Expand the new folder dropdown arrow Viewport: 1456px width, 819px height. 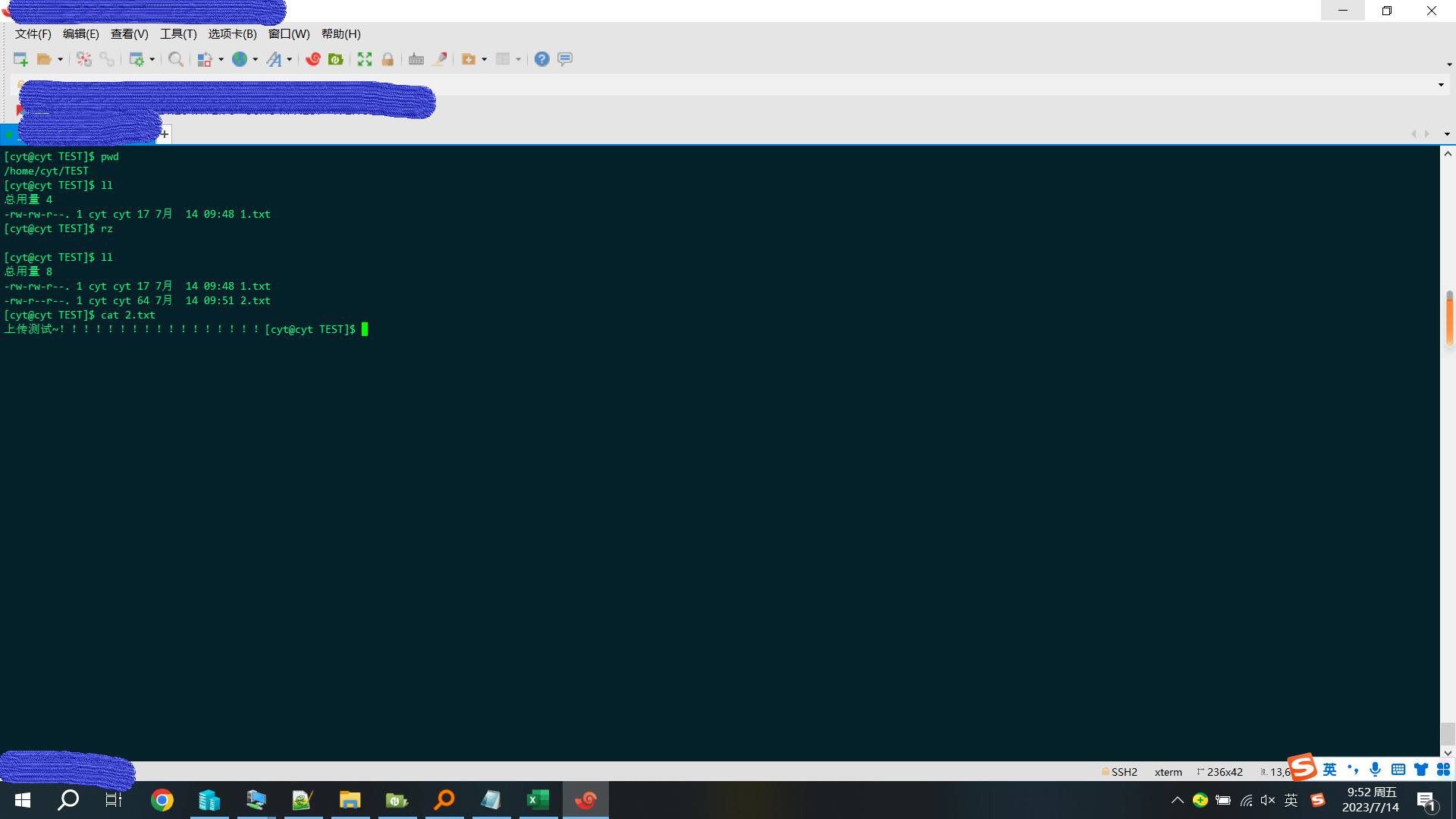485,59
